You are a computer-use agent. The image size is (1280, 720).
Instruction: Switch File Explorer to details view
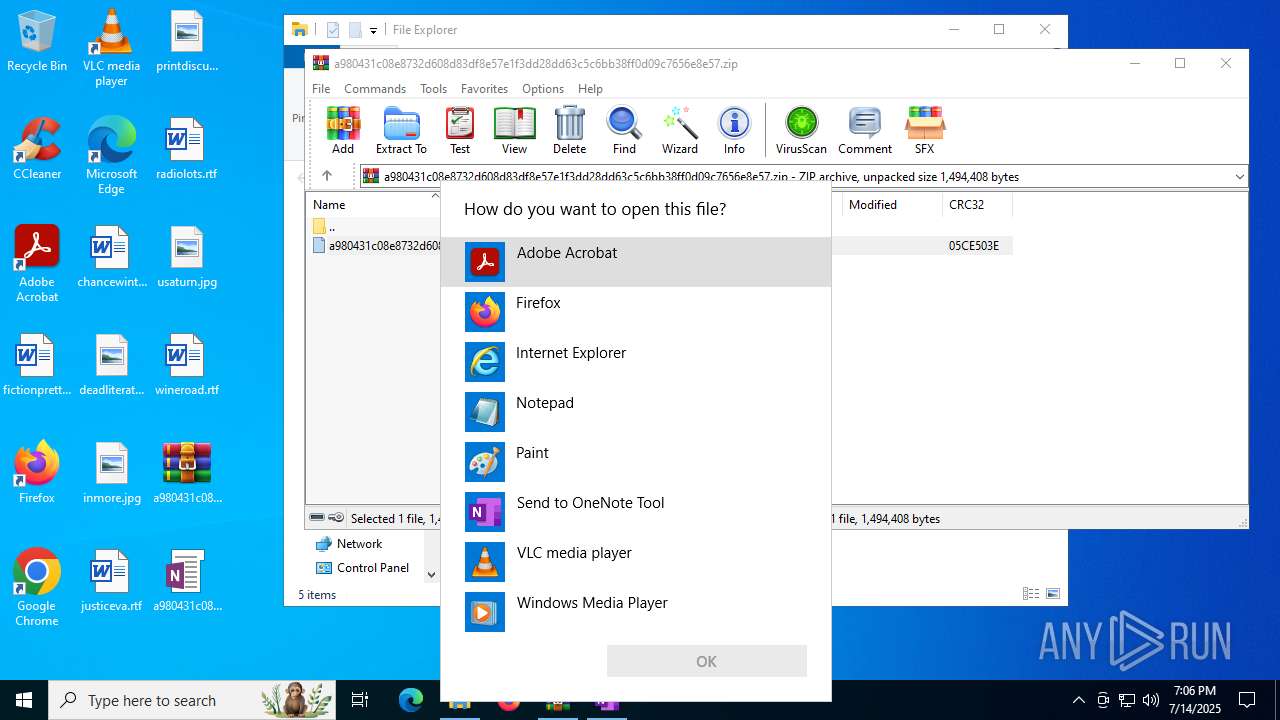coord(1031,593)
